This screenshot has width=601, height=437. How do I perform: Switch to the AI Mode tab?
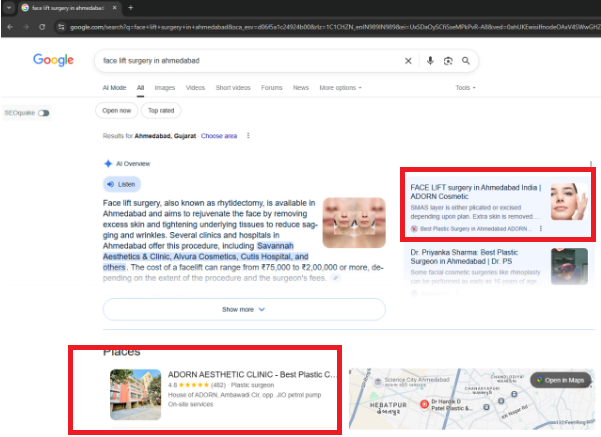pyautogui.click(x=114, y=88)
